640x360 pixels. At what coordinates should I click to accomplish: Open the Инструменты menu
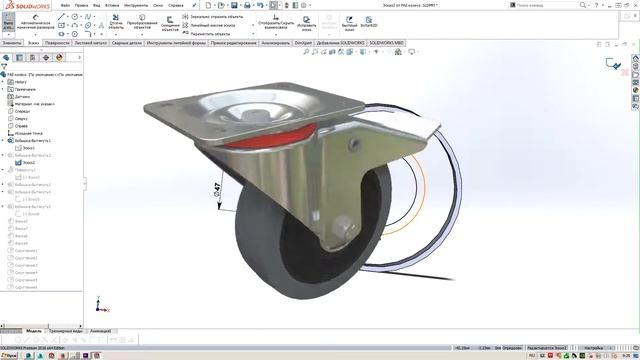[136, 5]
